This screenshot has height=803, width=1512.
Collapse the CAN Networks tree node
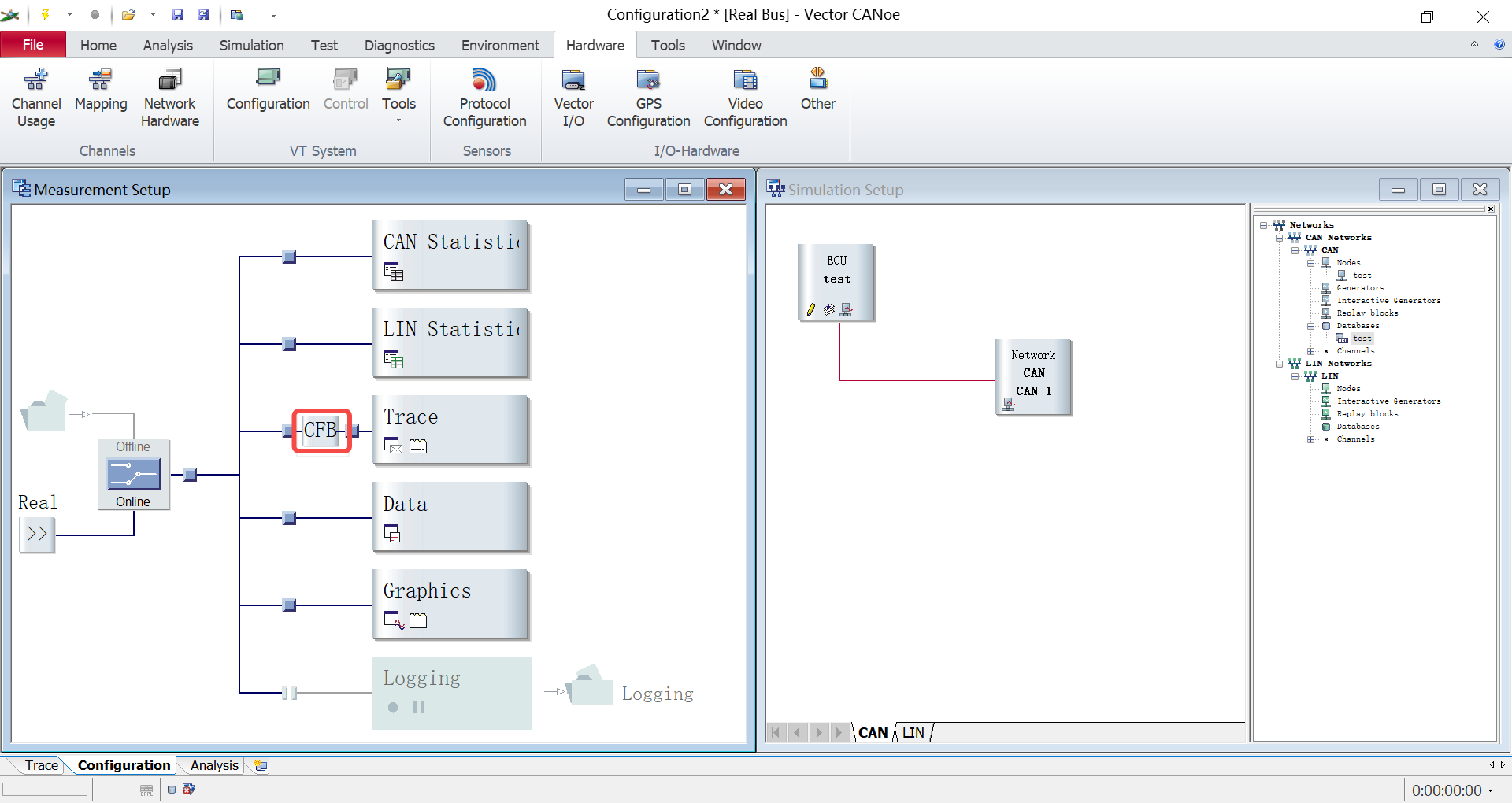tap(1280, 238)
